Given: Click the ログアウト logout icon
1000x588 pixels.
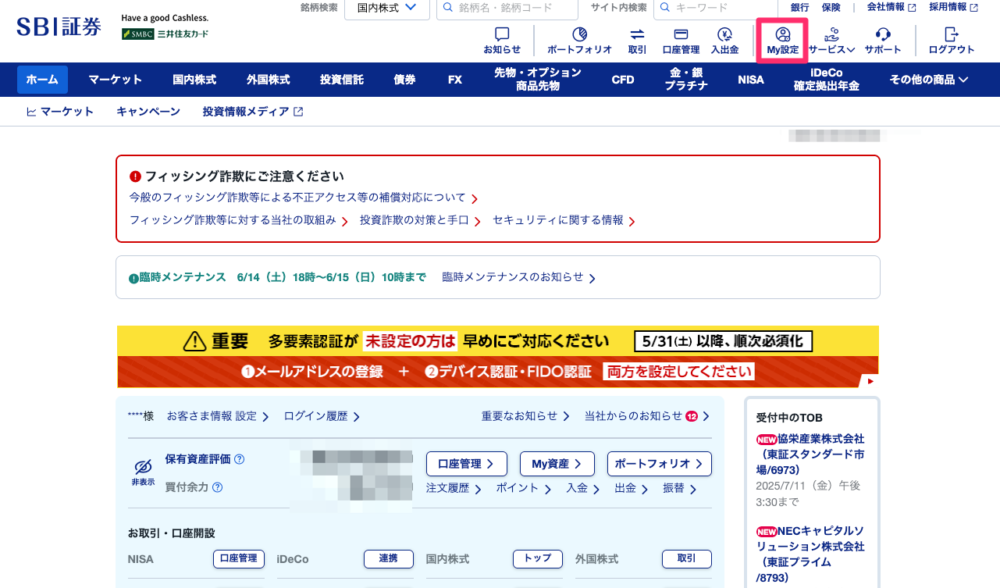Looking at the screenshot, I should pos(951,36).
